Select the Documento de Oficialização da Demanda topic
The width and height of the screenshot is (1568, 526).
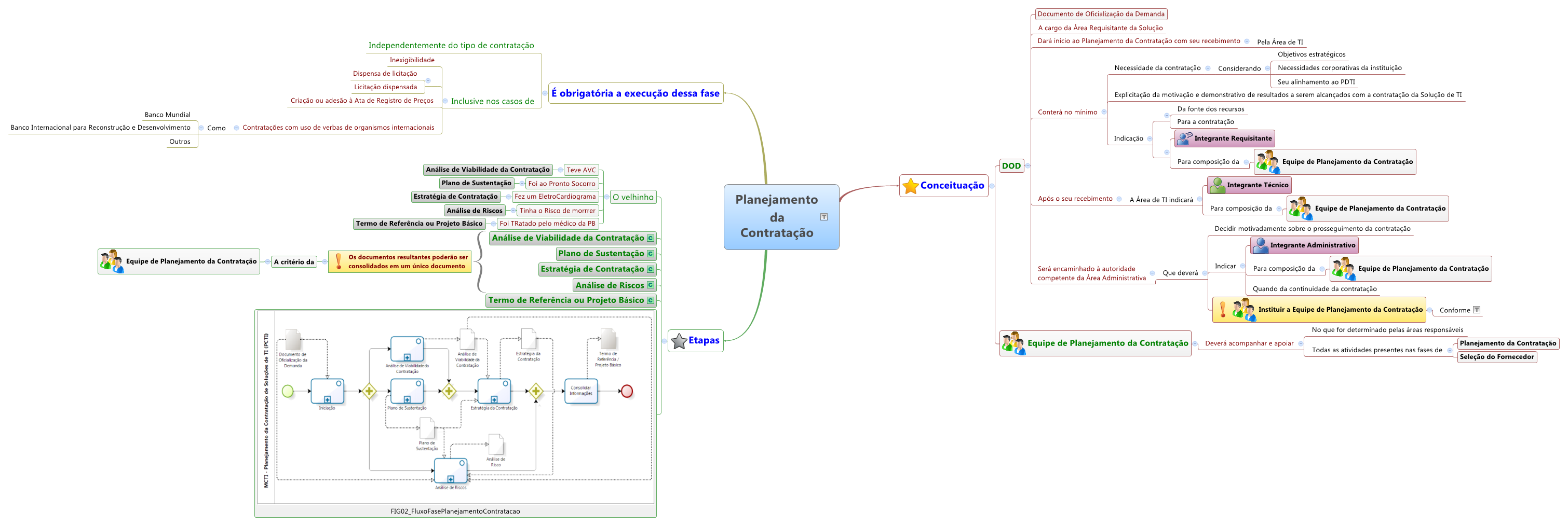point(1101,14)
